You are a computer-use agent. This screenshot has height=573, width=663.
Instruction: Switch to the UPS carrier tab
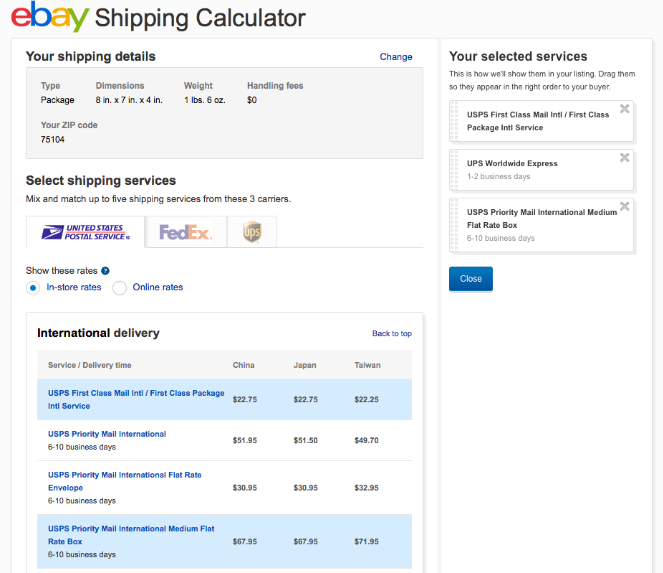251,233
